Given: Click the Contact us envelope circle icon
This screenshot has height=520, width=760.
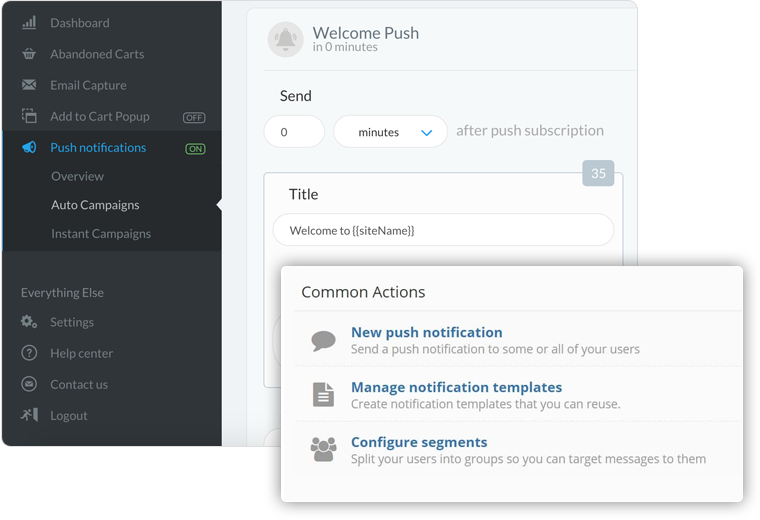Looking at the screenshot, I should [29, 384].
